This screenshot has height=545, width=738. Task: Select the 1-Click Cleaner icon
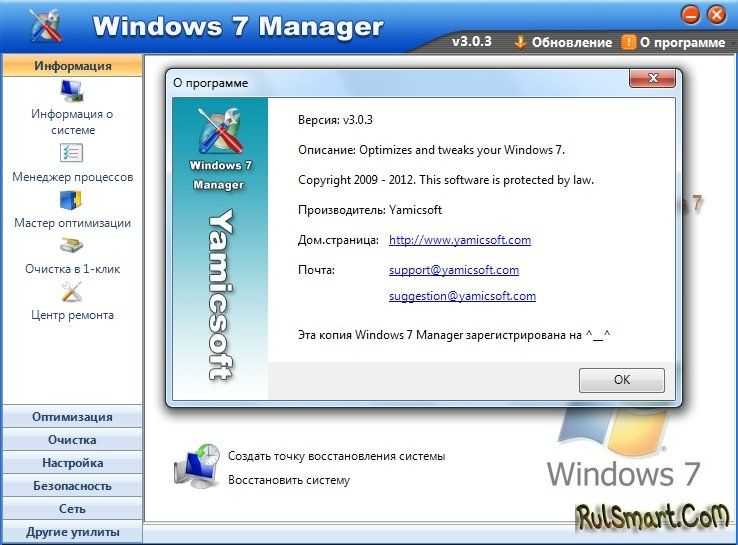(x=72, y=245)
